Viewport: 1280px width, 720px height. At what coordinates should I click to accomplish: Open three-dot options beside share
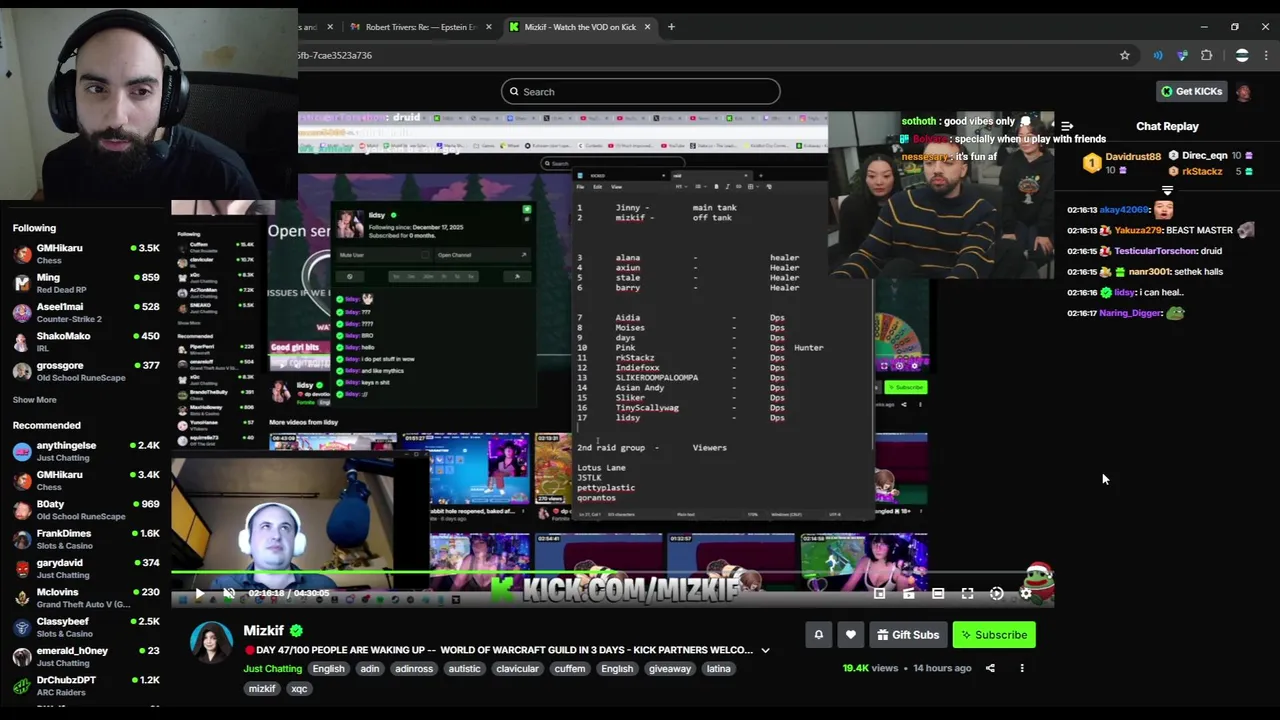click(x=1022, y=668)
